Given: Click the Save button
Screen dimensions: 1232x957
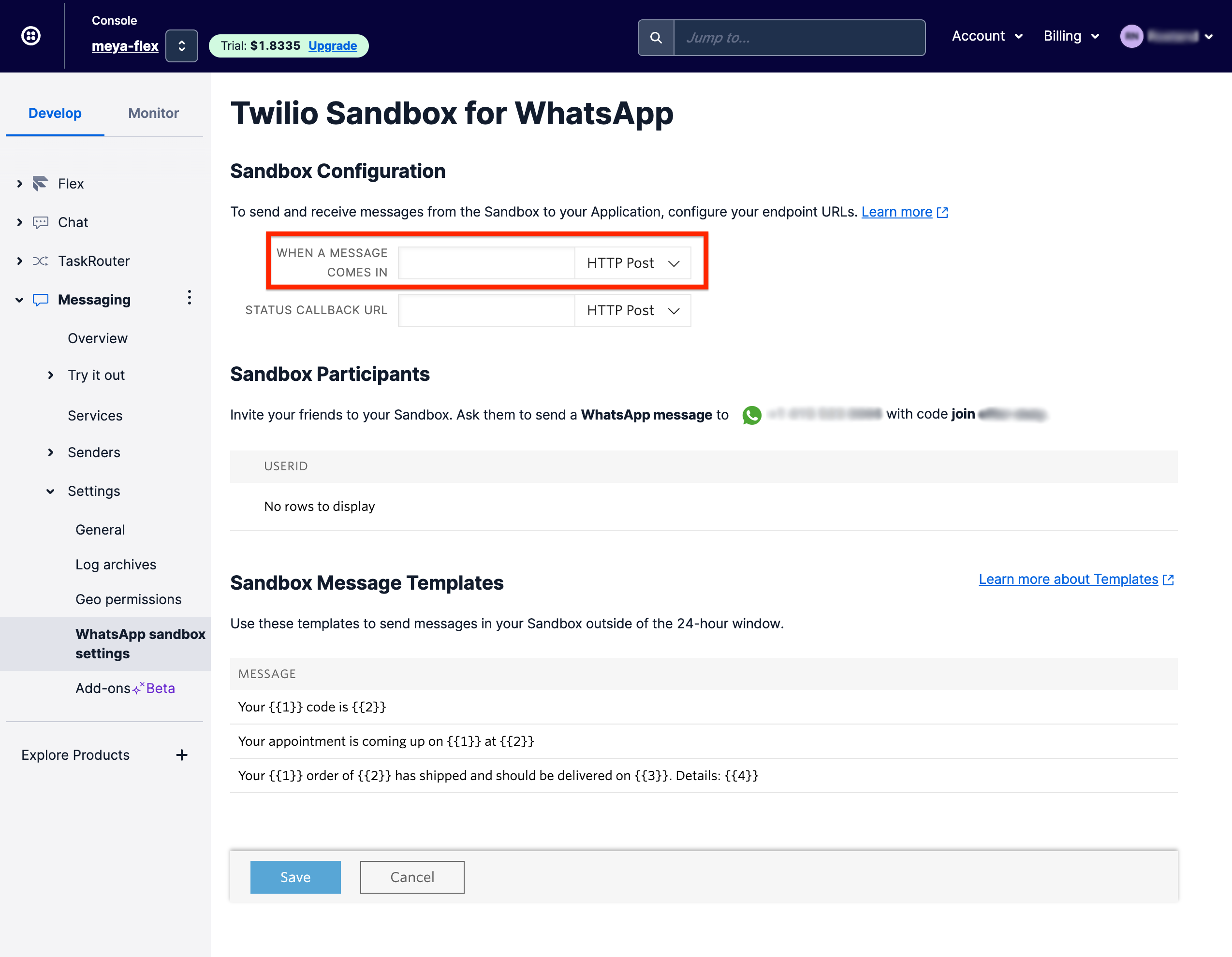Looking at the screenshot, I should click(x=295, y=877).
